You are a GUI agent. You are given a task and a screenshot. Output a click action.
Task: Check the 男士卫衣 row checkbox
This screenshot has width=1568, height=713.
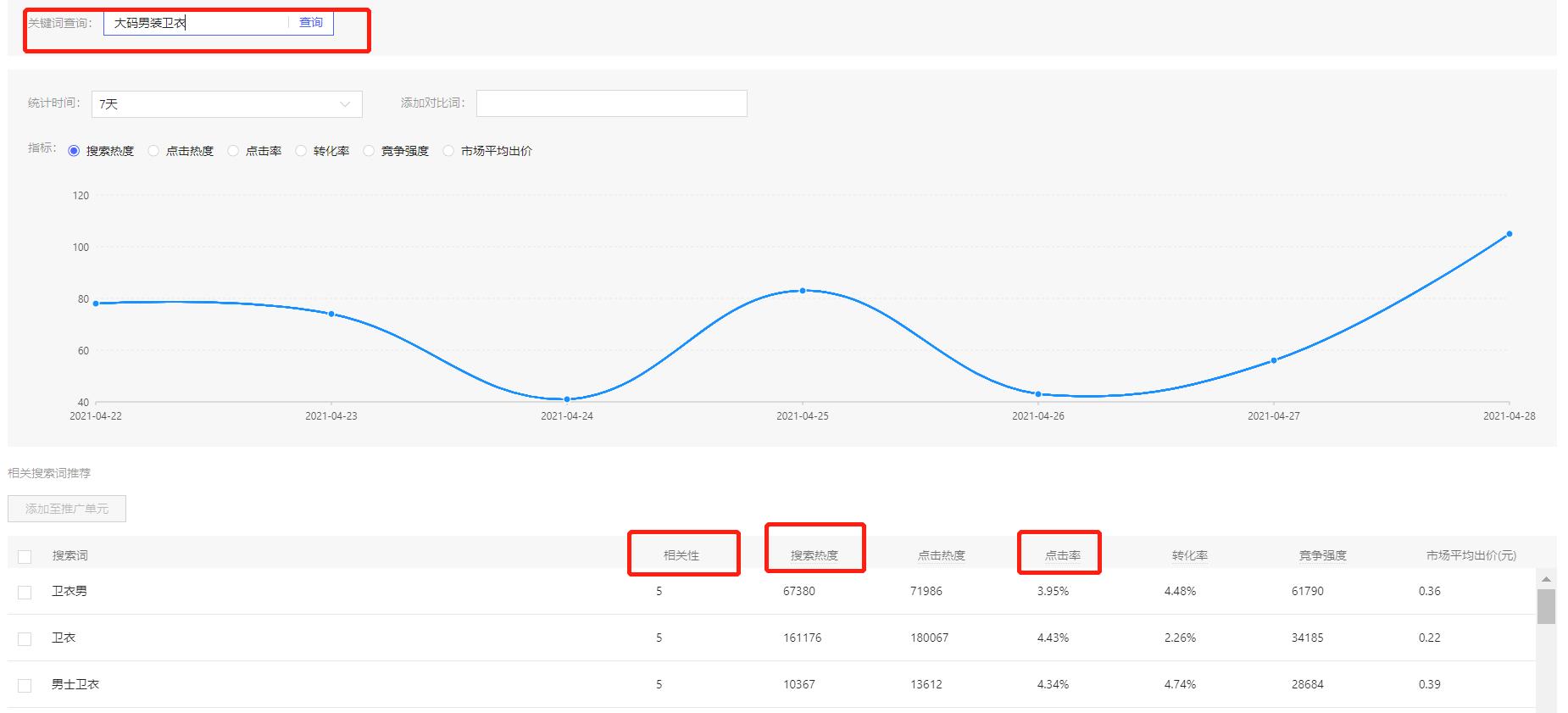pos(25,686)
